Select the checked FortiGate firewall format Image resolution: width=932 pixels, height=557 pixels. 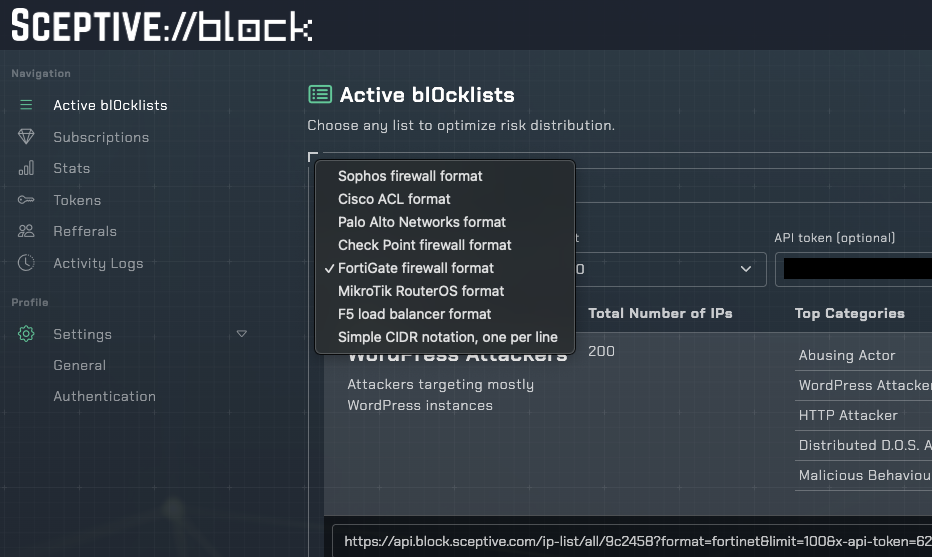coord(416,268)
